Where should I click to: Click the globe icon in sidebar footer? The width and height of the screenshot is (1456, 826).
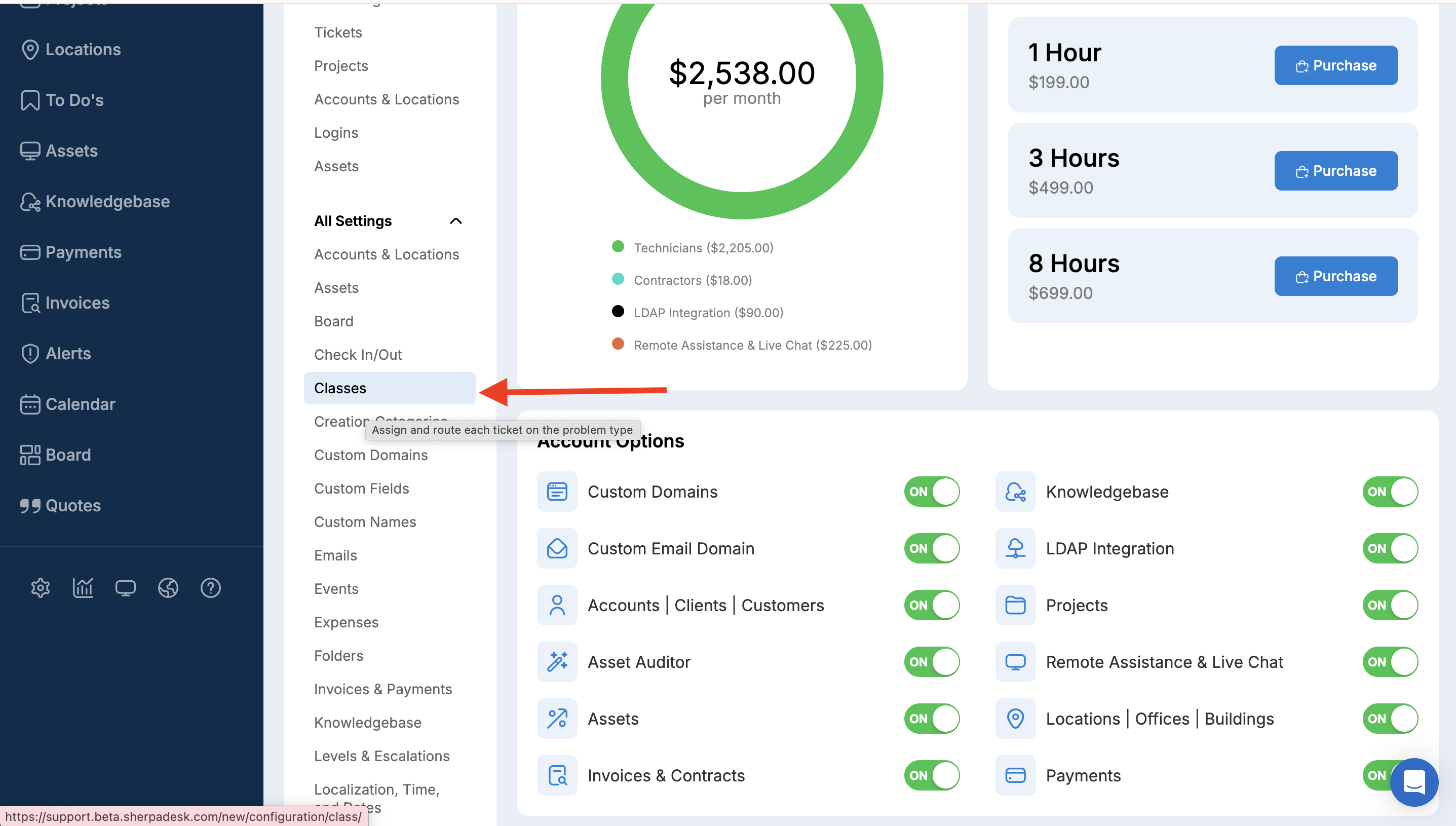[x=168, y=588]
